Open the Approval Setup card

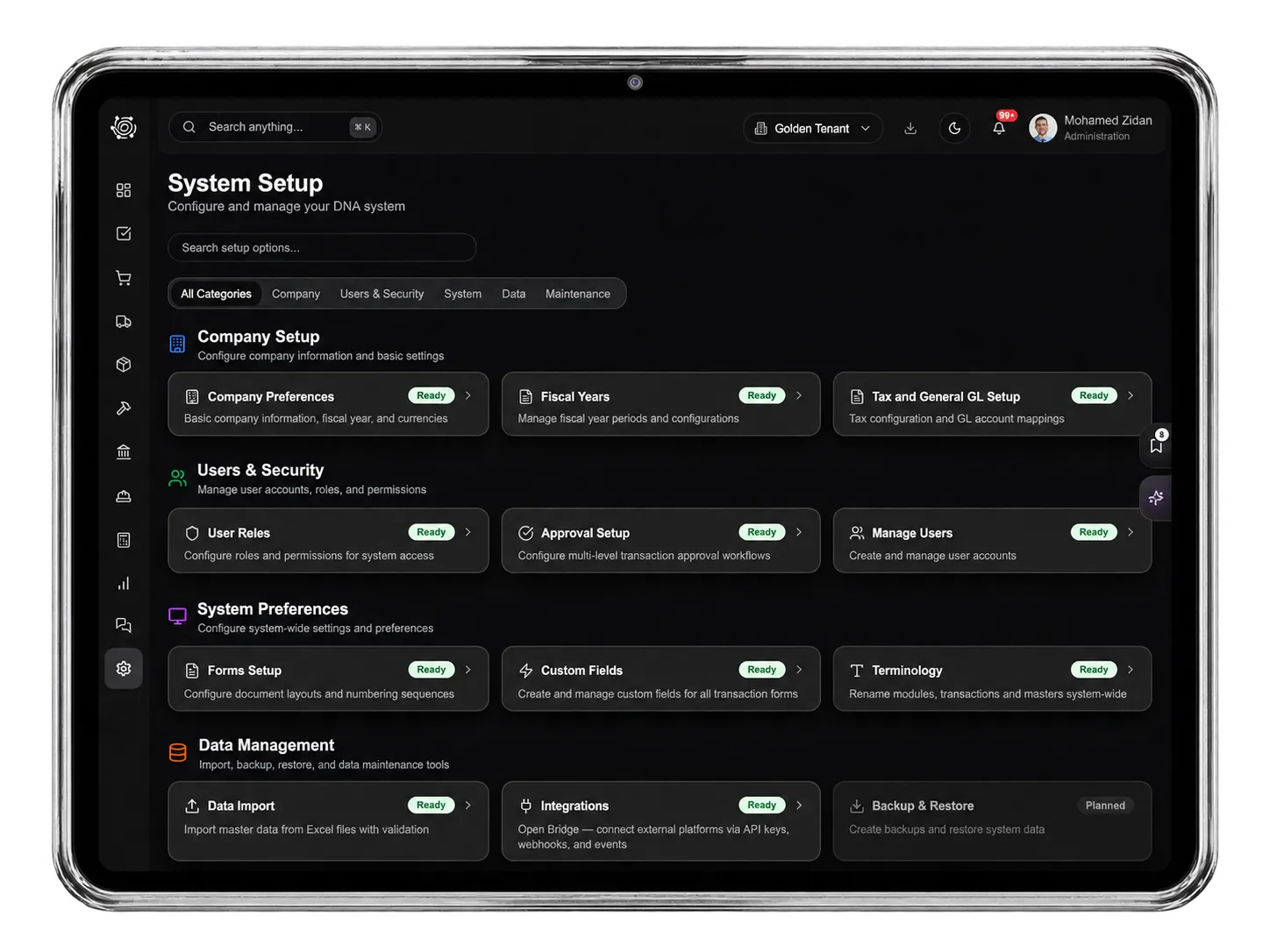tap(660, 541)
